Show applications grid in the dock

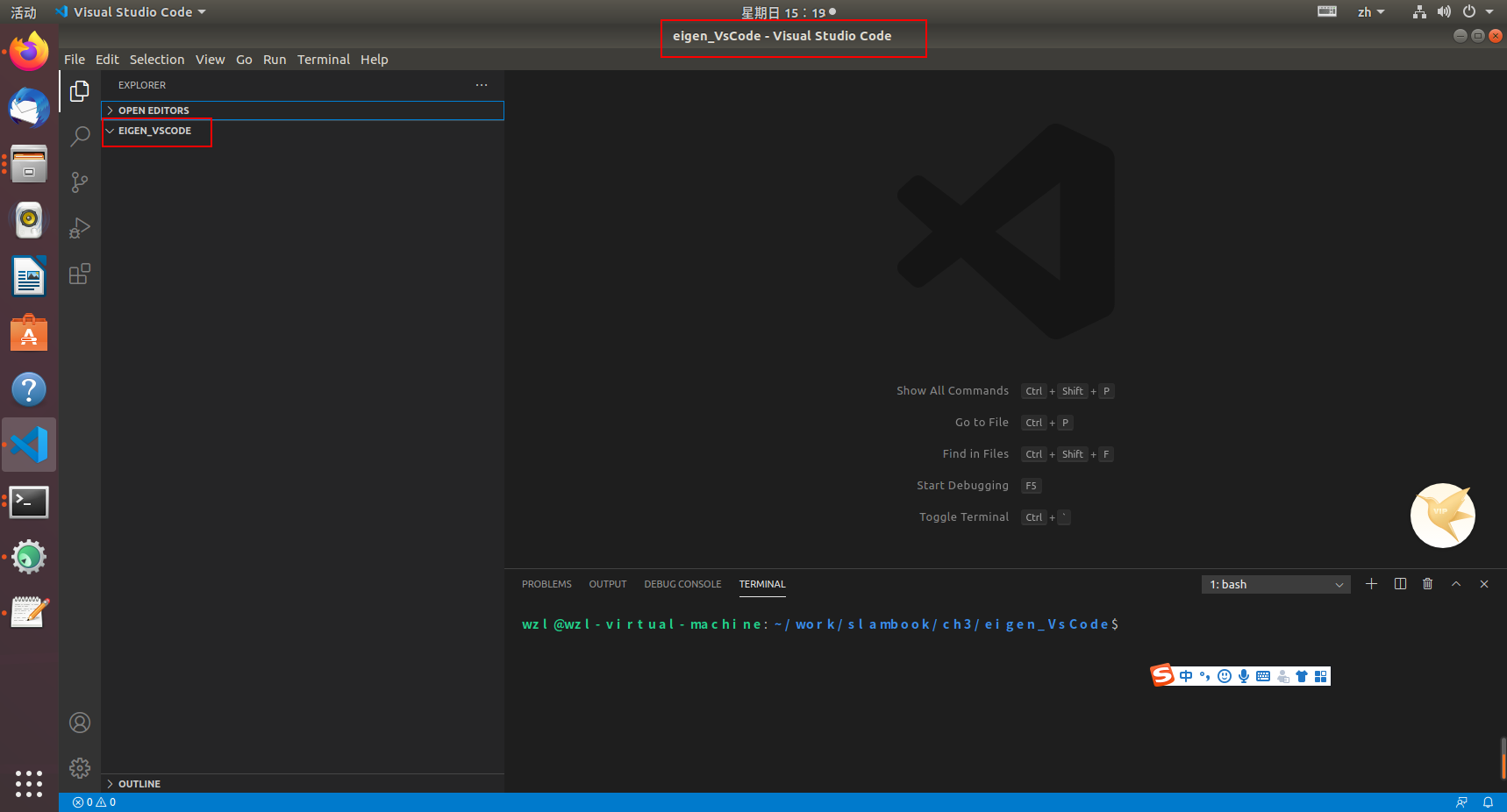(x=29, y=783)
